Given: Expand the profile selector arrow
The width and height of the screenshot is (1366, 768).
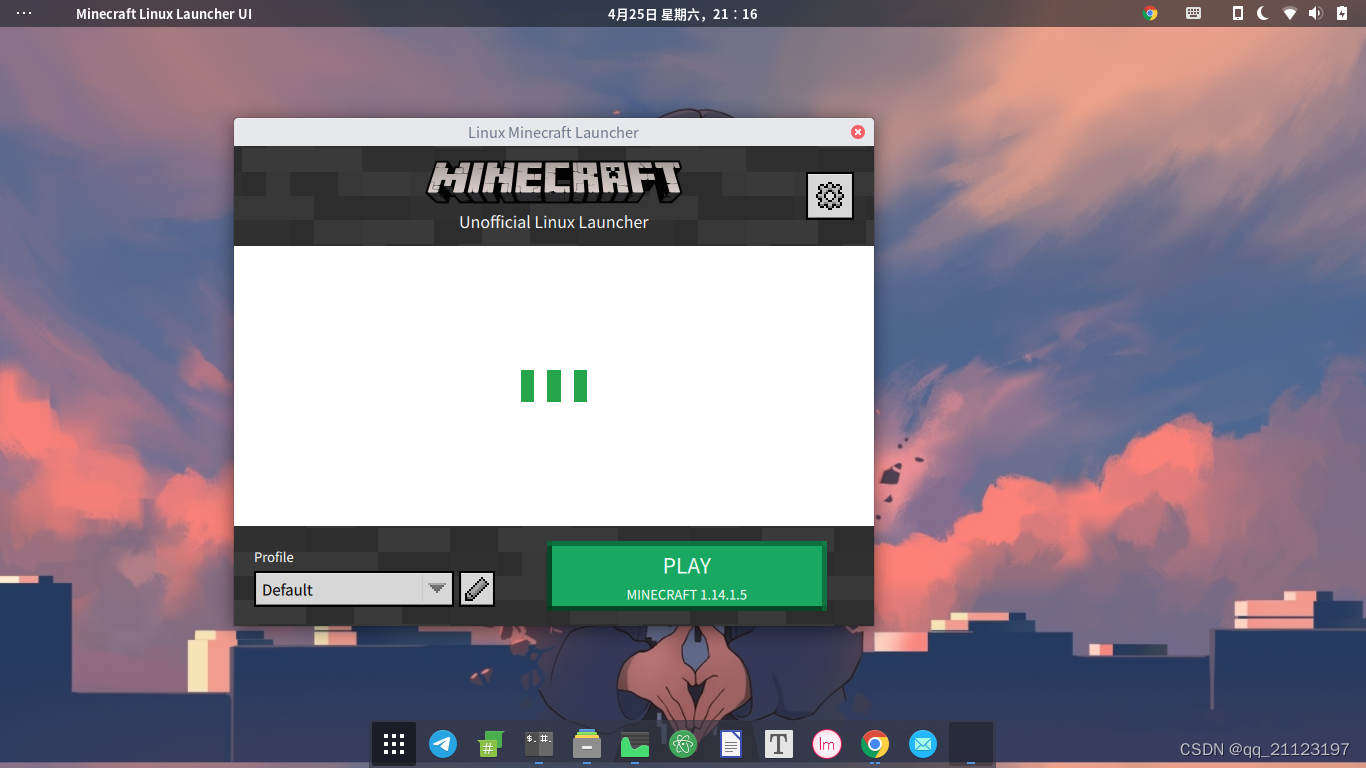Looking at the screenshot, I should coord(437,589).
